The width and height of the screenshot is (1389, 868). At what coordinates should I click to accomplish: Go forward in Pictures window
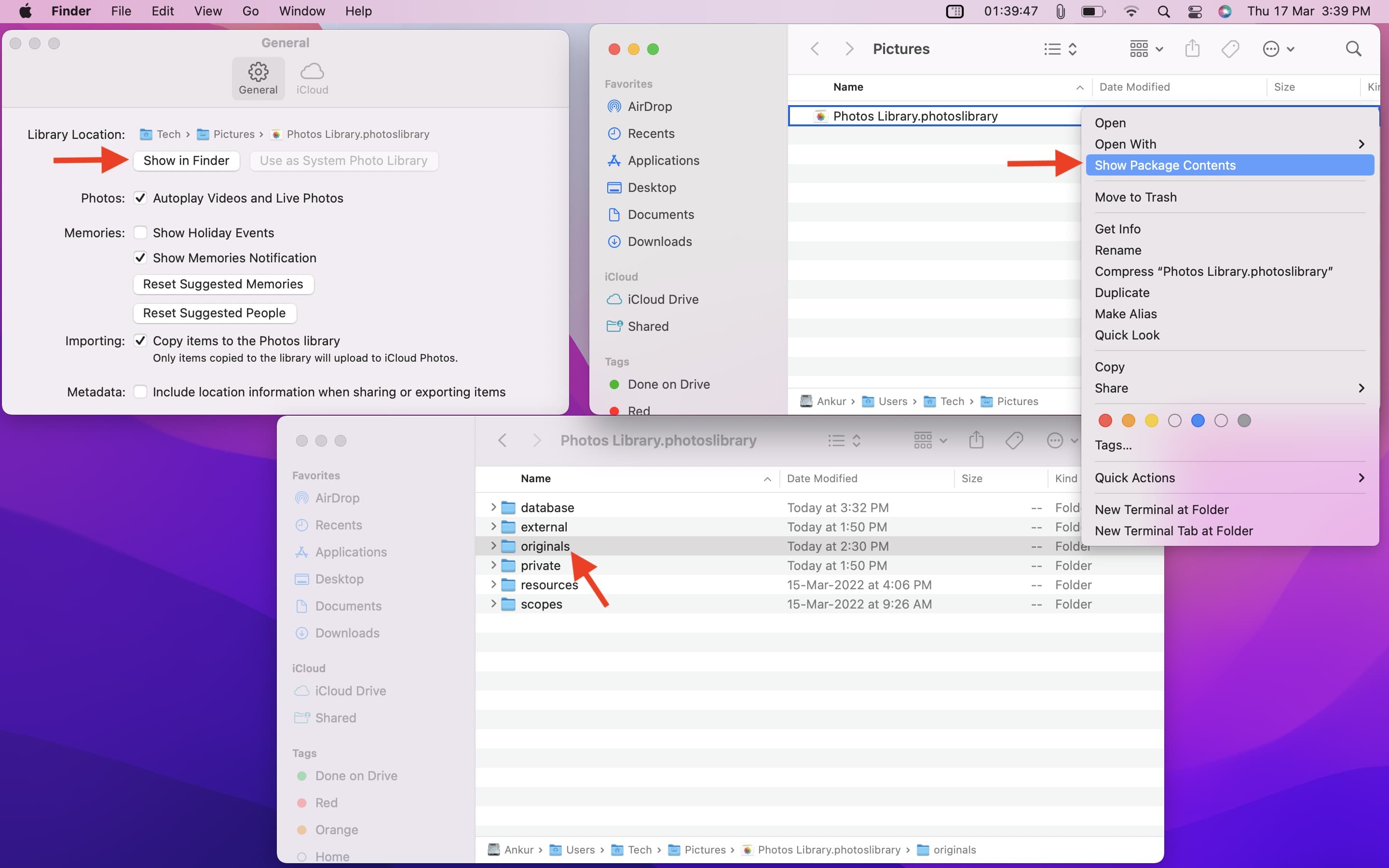[849, 49]
